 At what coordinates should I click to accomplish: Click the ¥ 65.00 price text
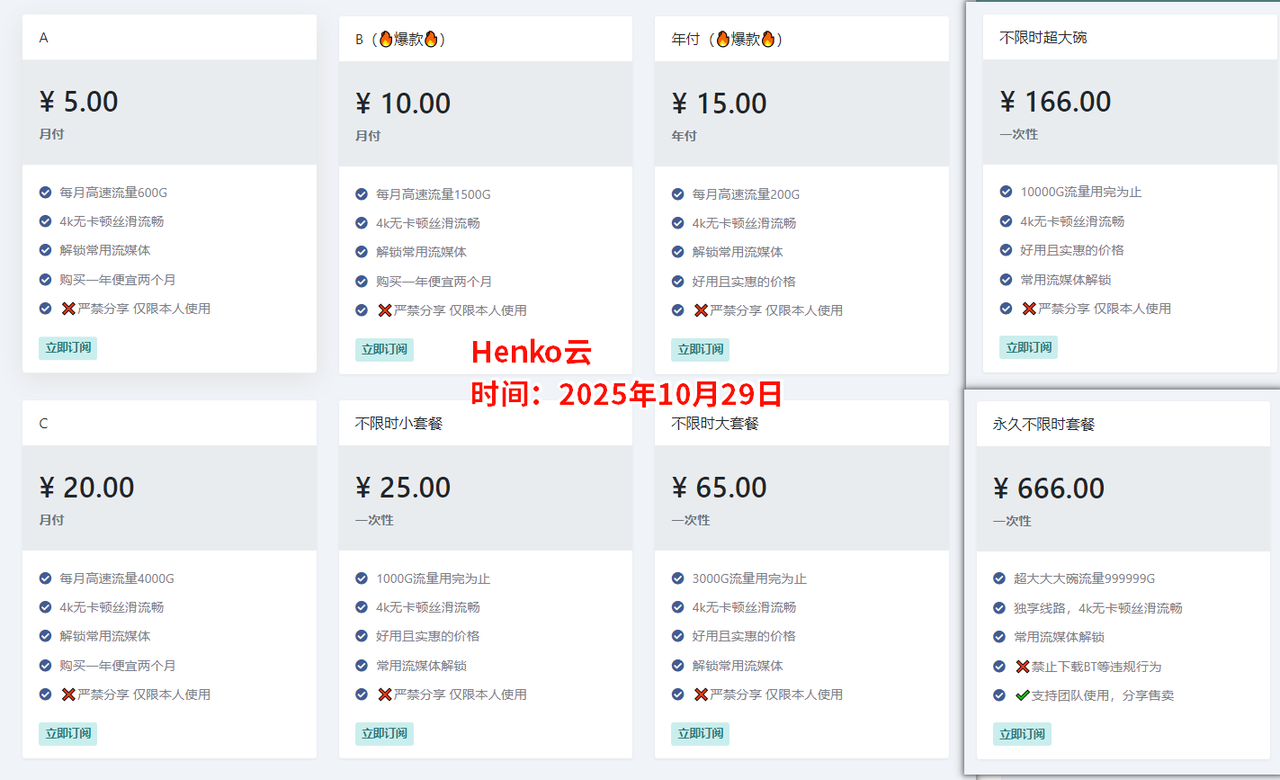[x=719, y=487]
